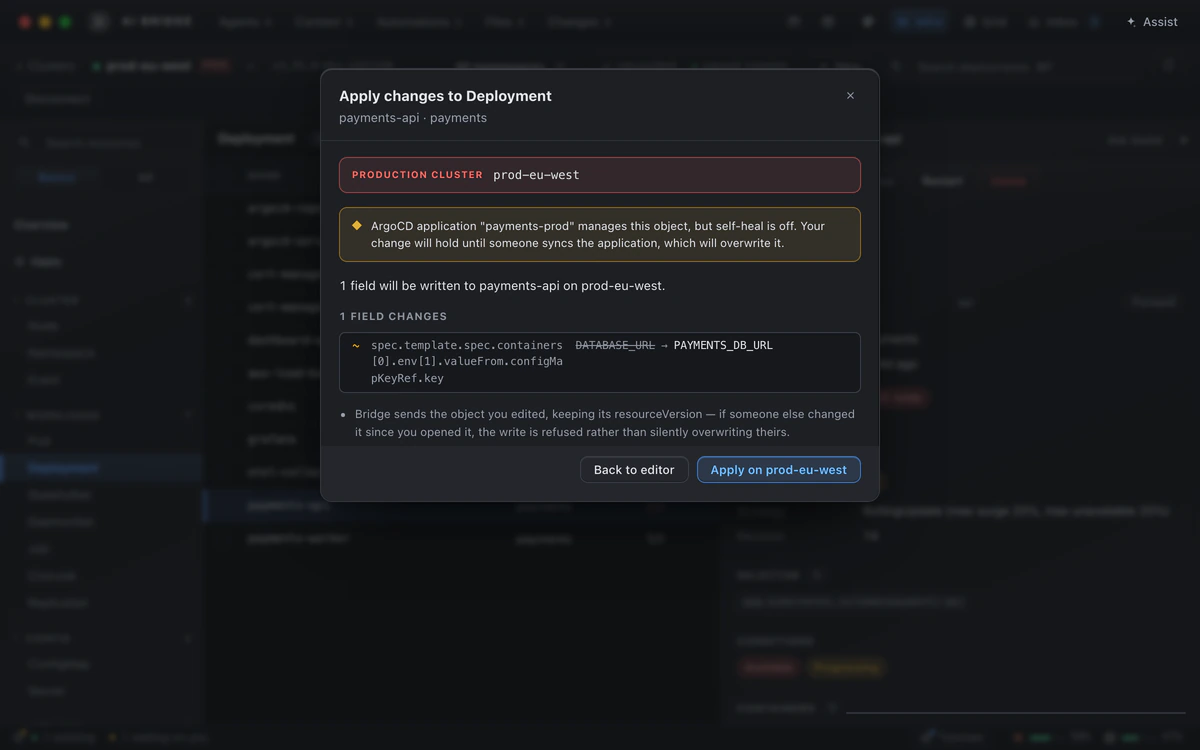Viewport: 1200px width, 750px height.
Task: Confirm with Apply on prod-eu-west button
Action: point(778,470)
